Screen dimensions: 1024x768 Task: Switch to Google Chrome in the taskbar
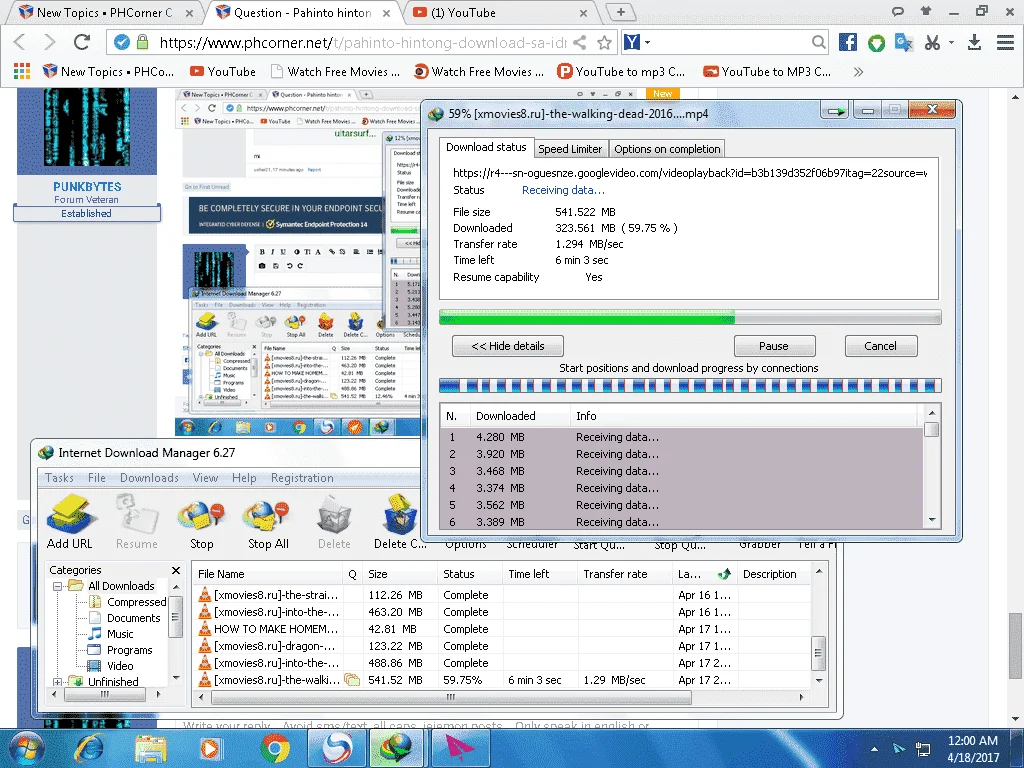274,748
